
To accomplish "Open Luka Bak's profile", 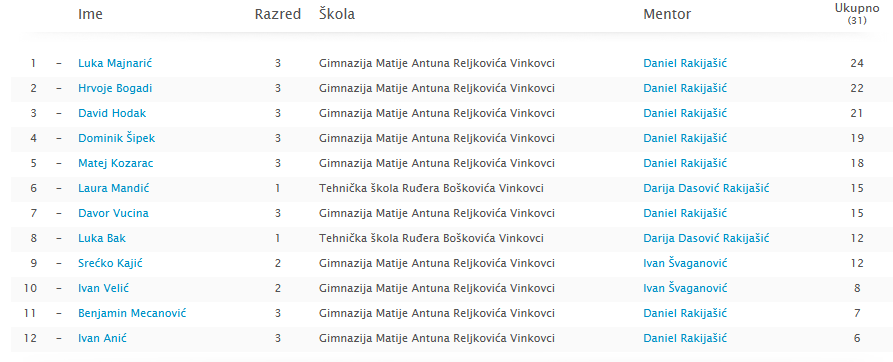I will [102, 238].
